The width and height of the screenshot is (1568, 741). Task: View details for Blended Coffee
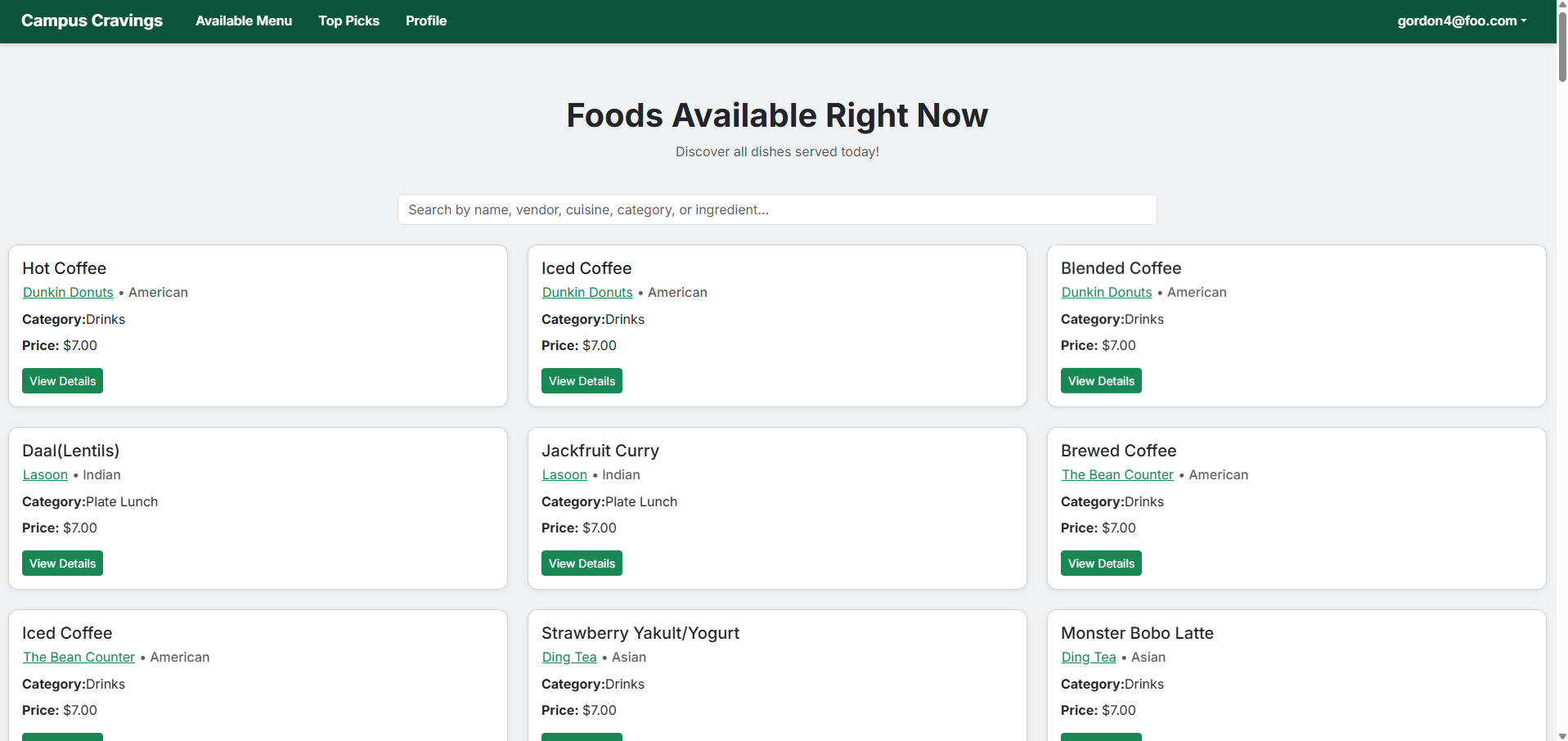(1100, 381)
